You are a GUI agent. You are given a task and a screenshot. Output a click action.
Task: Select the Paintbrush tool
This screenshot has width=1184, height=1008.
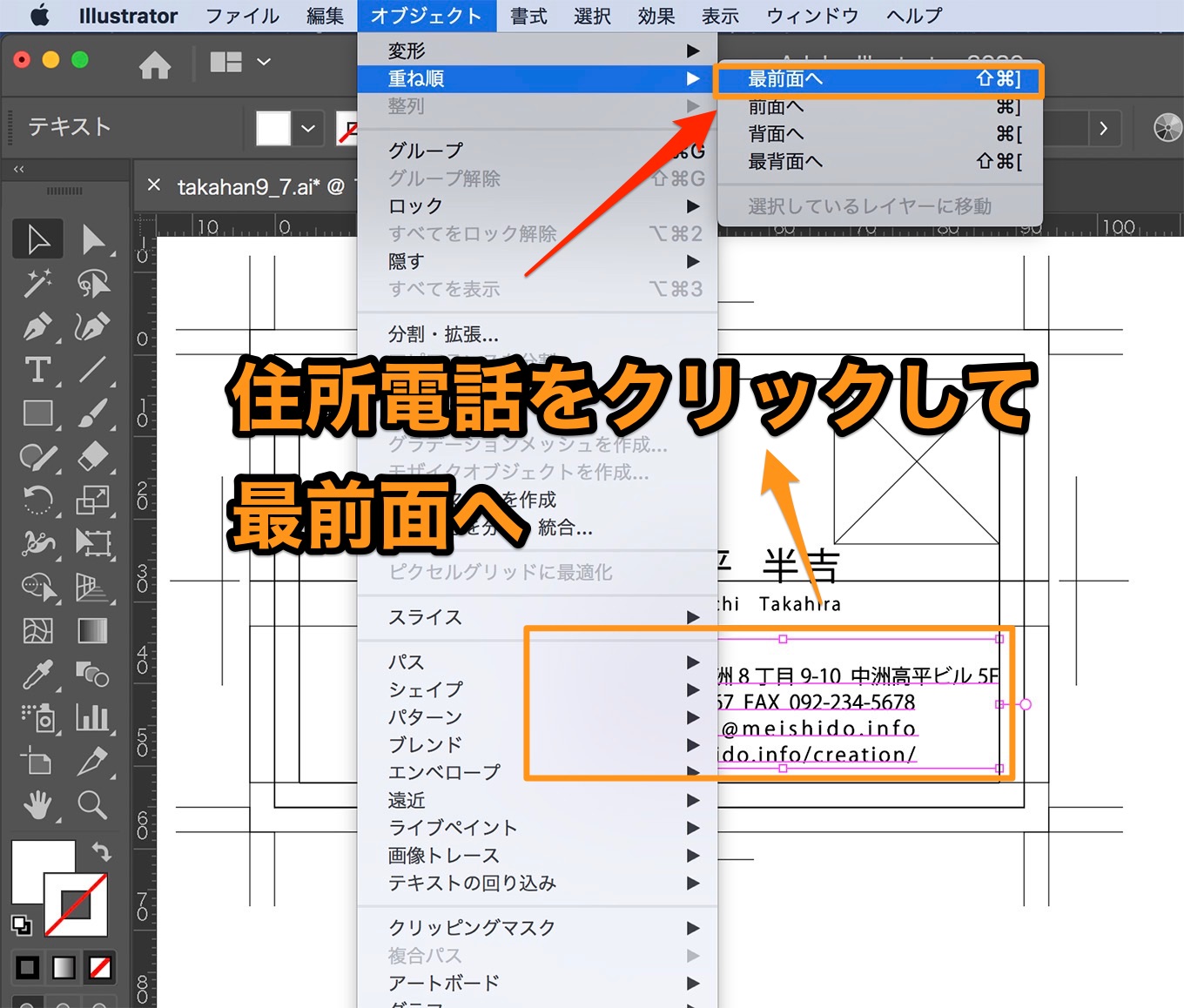[92, 413]
